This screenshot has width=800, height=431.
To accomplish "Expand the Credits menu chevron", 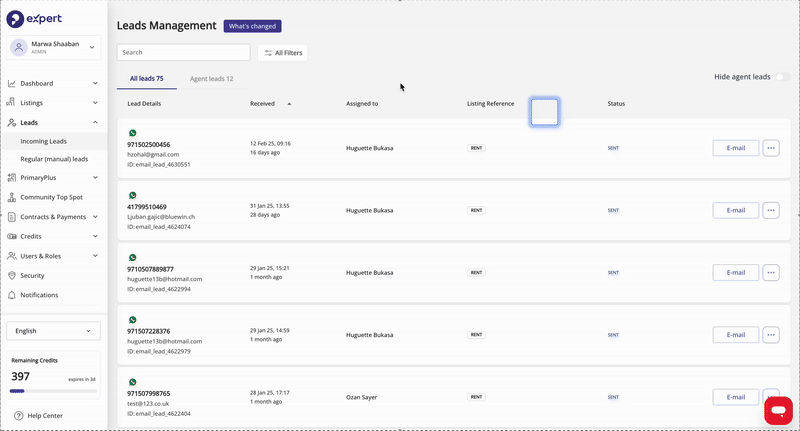I will click(95, 236).
